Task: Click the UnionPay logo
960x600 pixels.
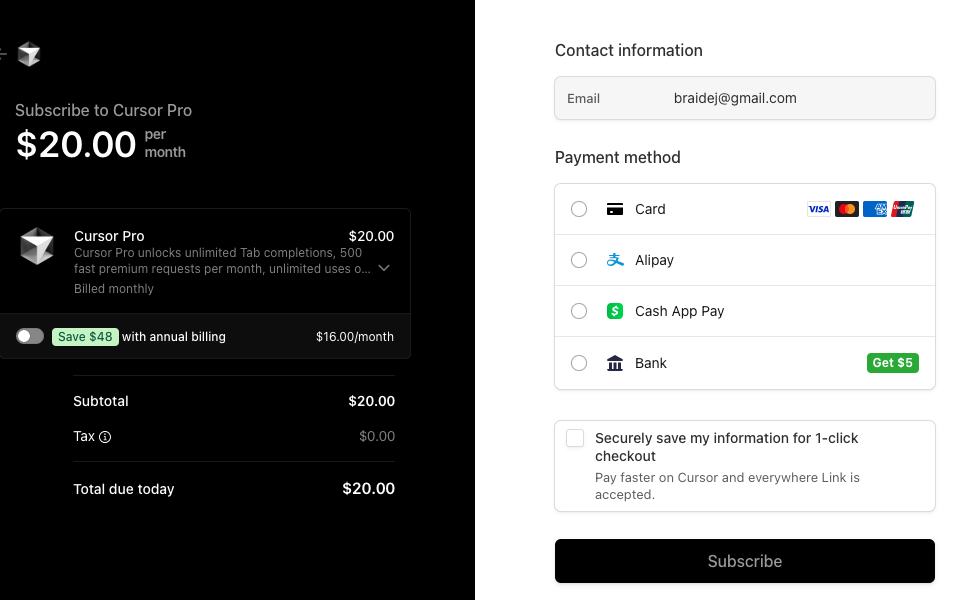Action: pyautogui.click(x=902, y=209)
